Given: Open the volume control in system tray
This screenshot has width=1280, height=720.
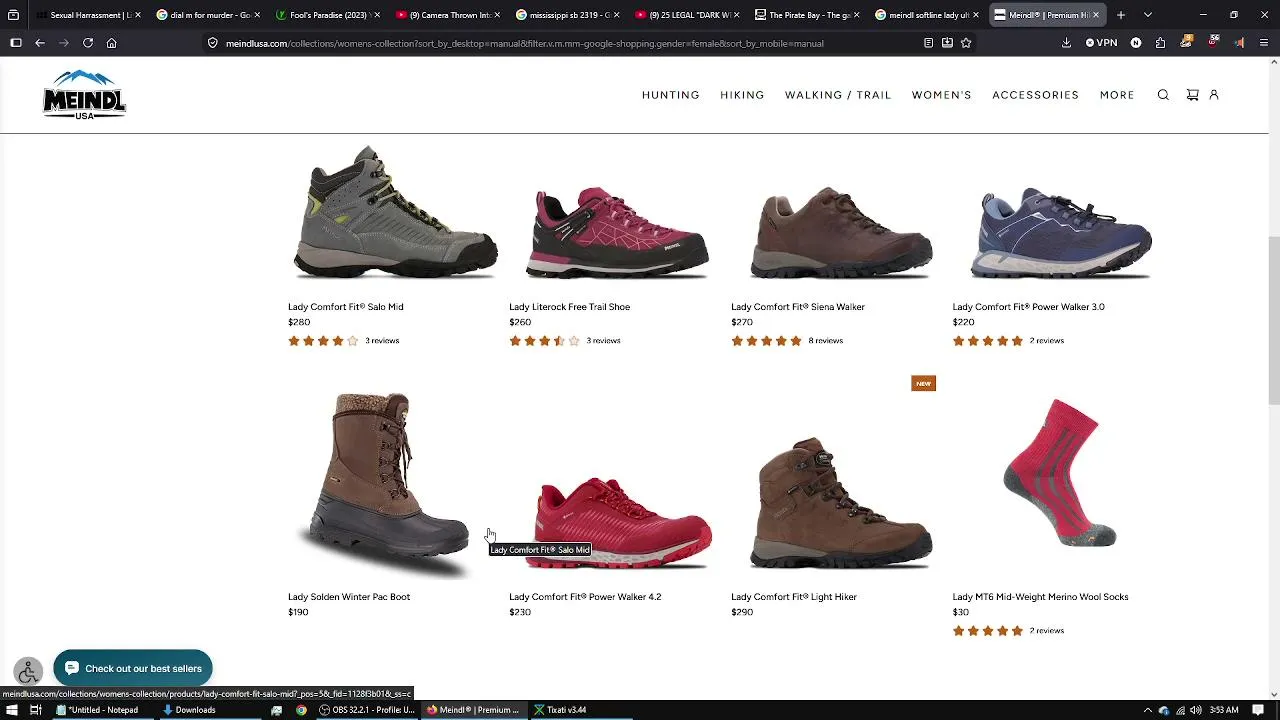Looking at the screenshot, I should [1195, 710].
